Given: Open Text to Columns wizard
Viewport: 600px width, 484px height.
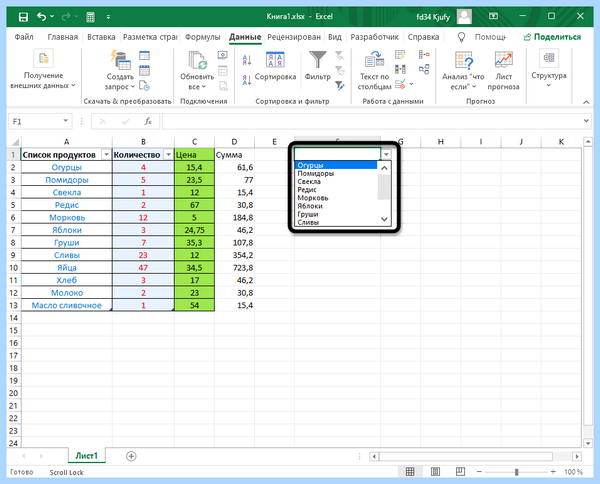Looking at the screenshot, I should click(x=374, y=71).
